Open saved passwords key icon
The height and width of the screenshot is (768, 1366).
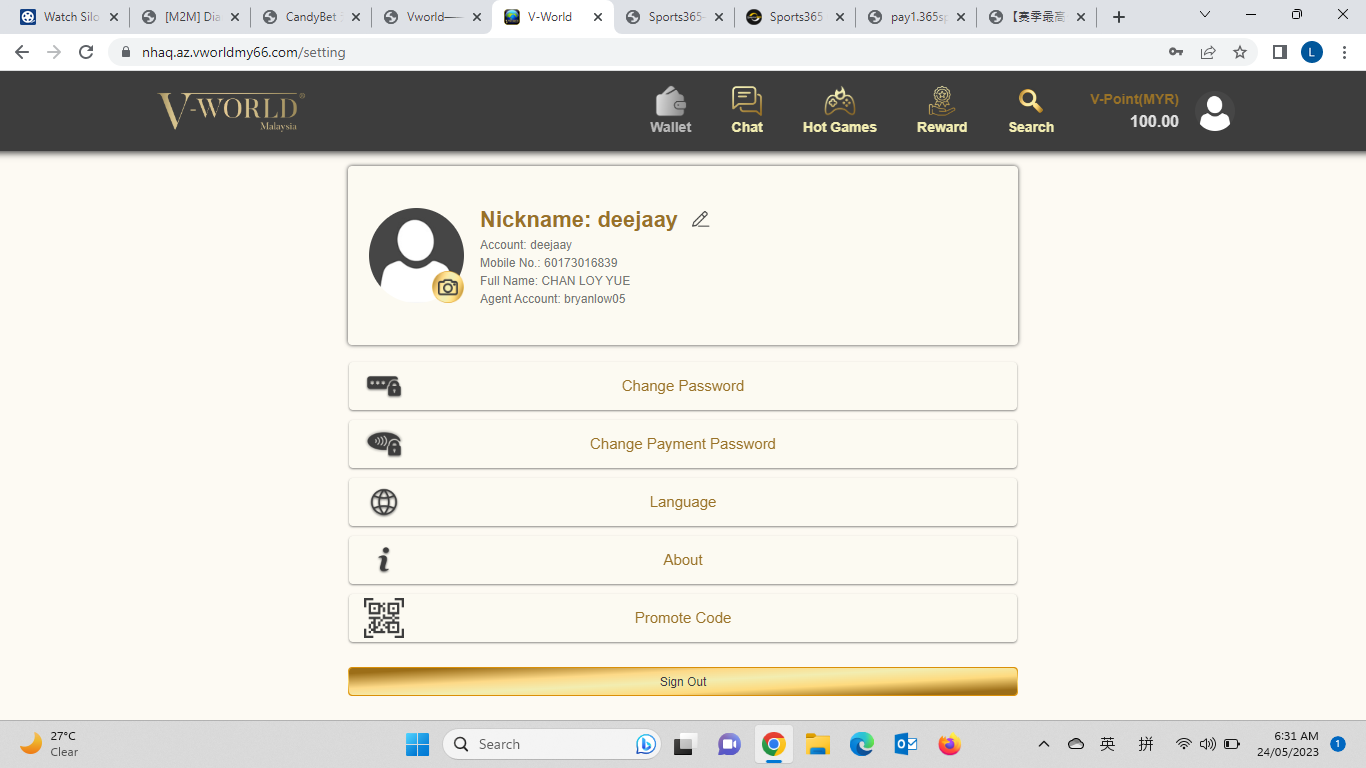1176,52
